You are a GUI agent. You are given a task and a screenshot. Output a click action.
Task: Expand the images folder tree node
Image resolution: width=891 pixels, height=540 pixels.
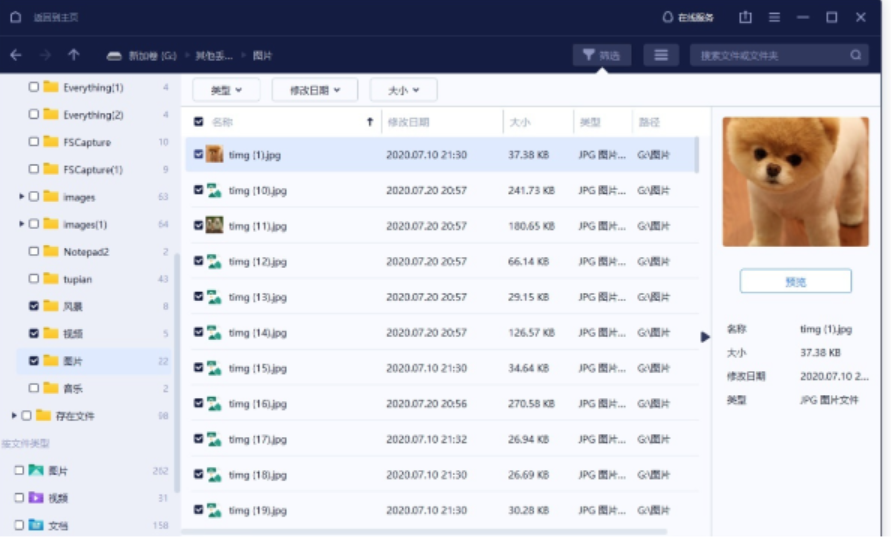point(21,197)
